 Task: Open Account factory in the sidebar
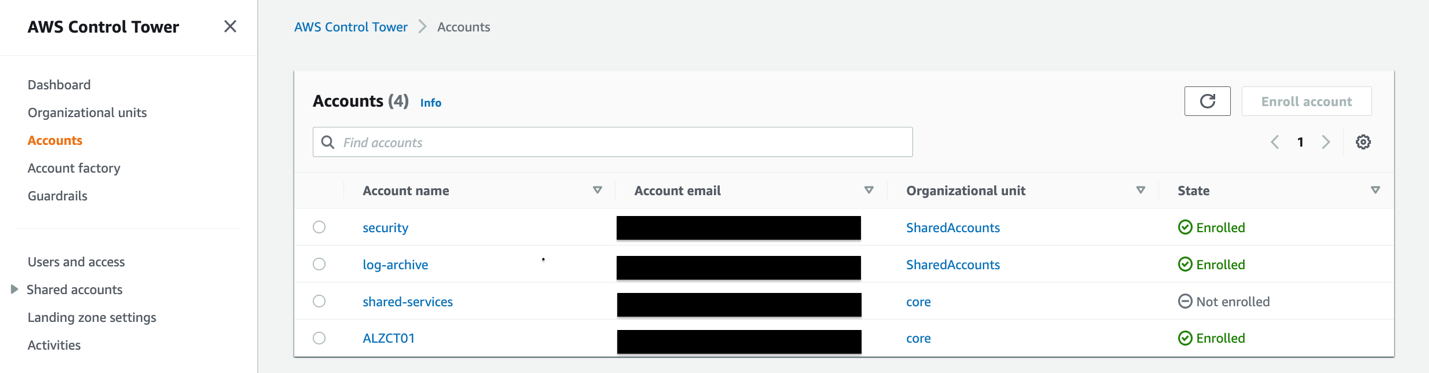point(74,168)
